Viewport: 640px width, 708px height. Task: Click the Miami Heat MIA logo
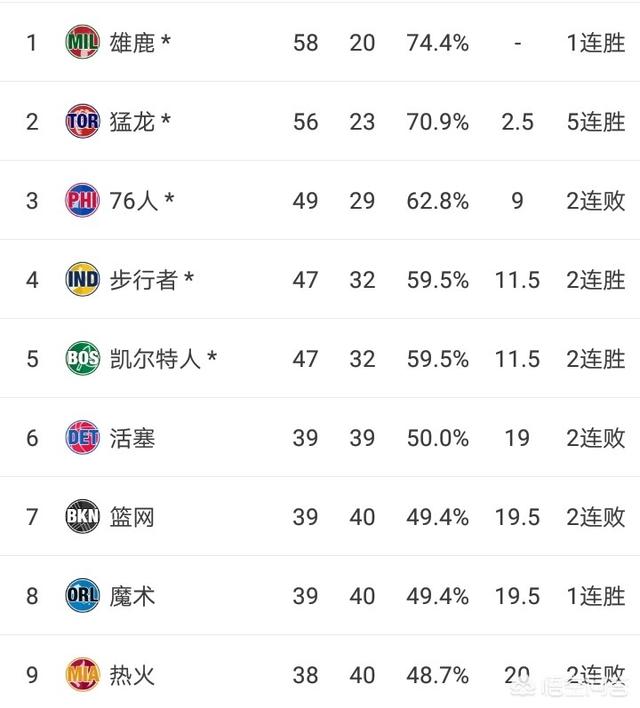[82, 675]
